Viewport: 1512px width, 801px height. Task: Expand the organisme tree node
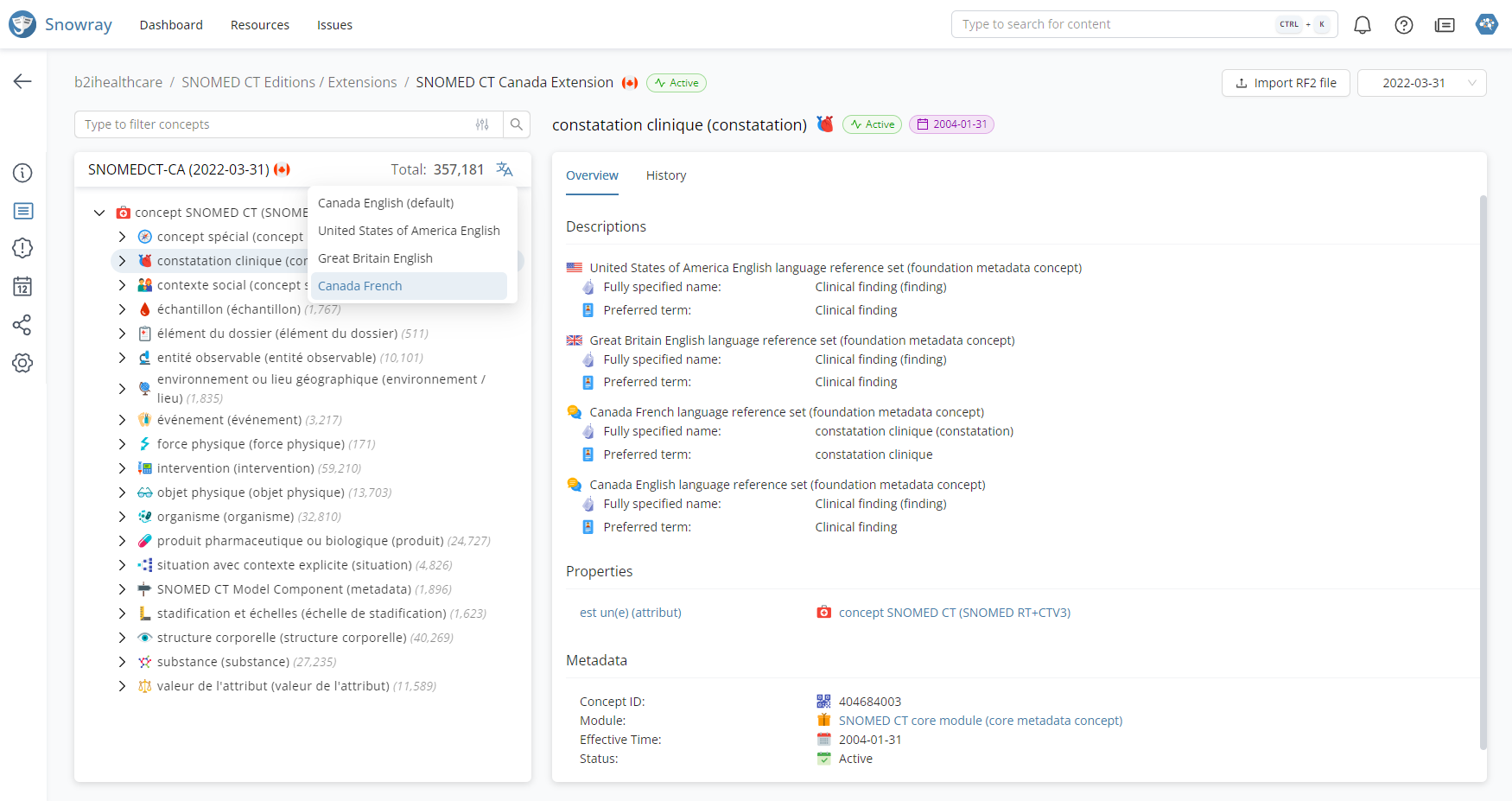coord(122,517)
